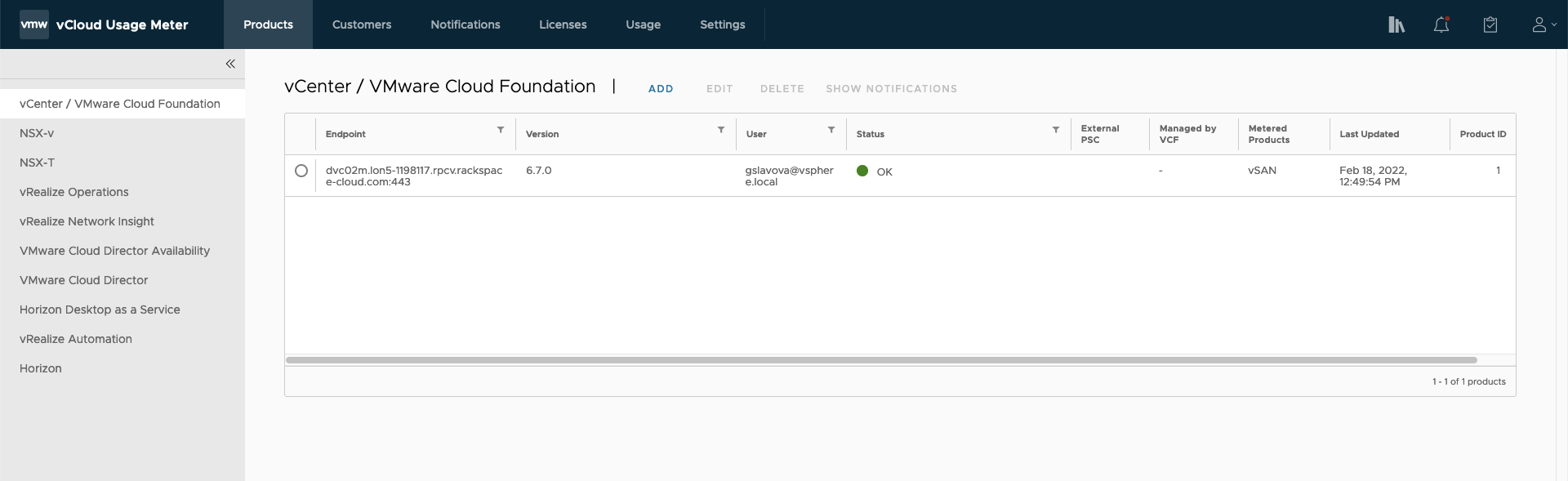The width and height of the screenshot is (1568, 481).
Task: Switch to the Licenses tab
Action: pos(563,24)
